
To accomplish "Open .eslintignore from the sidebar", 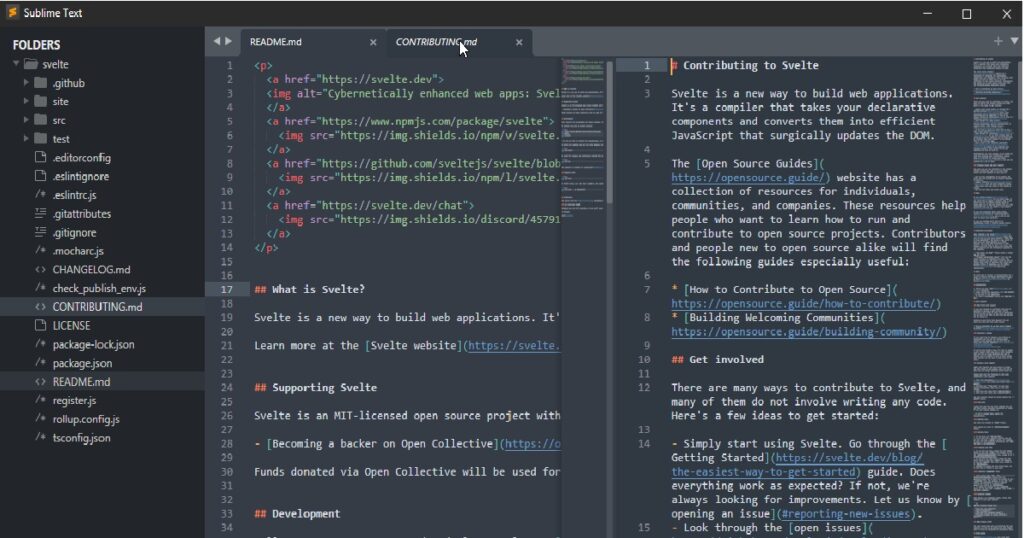I will 81,176.
